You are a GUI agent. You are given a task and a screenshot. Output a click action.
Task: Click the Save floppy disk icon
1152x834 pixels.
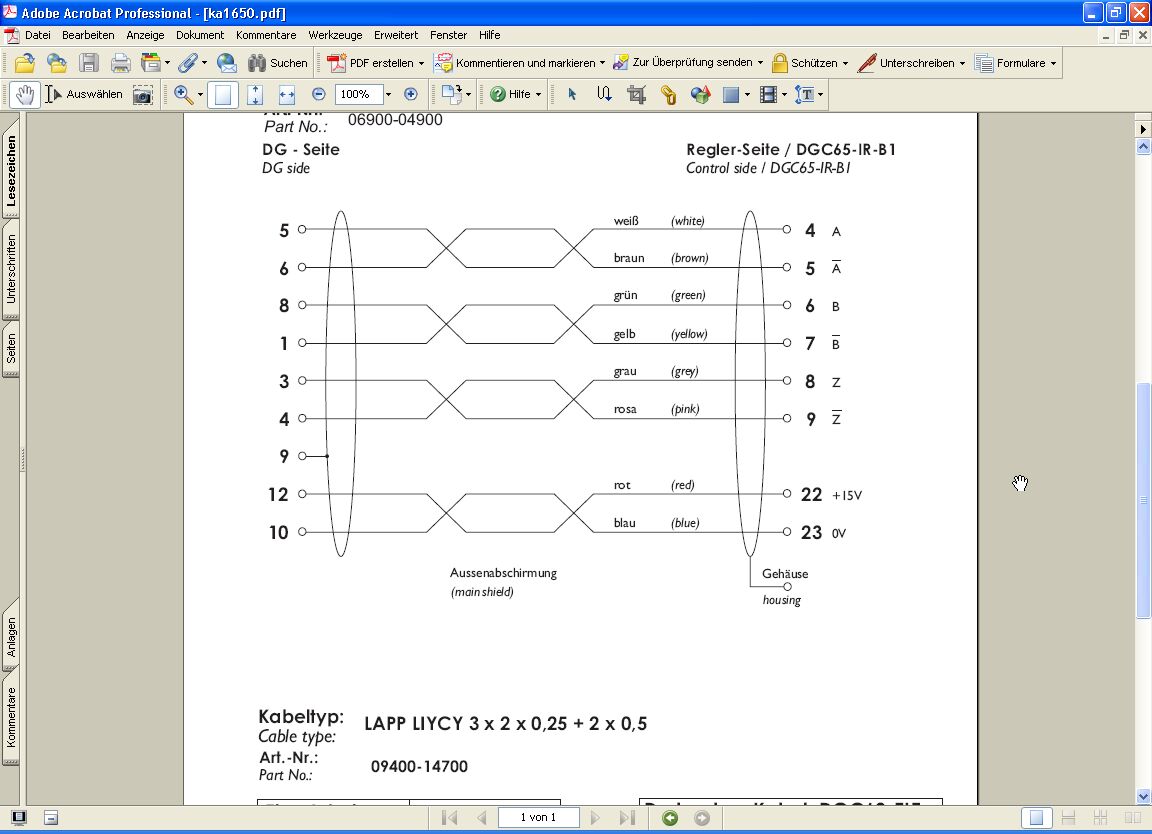point(89,63)
